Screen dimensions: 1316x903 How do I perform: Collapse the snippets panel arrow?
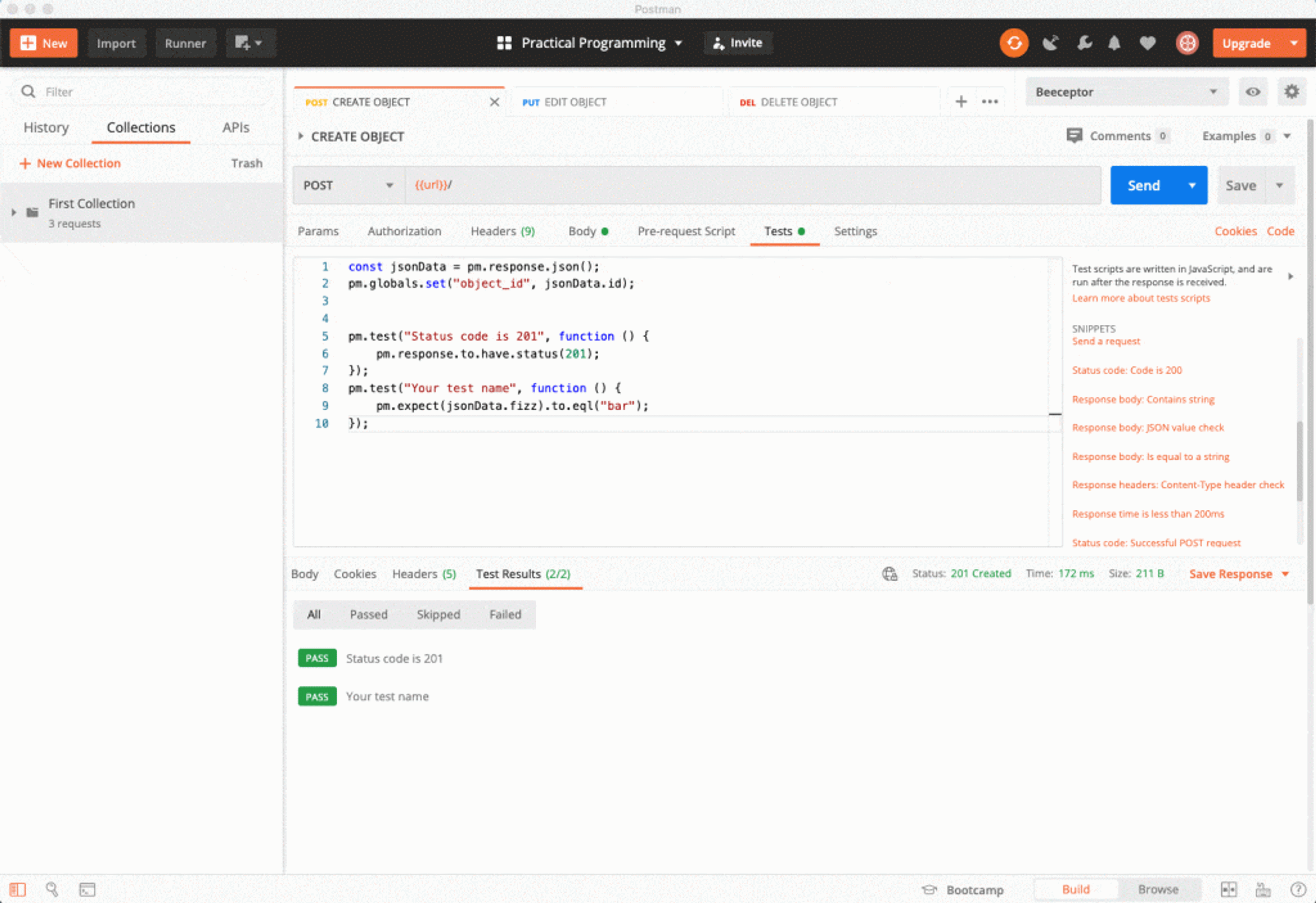(x=1291, y=276)
